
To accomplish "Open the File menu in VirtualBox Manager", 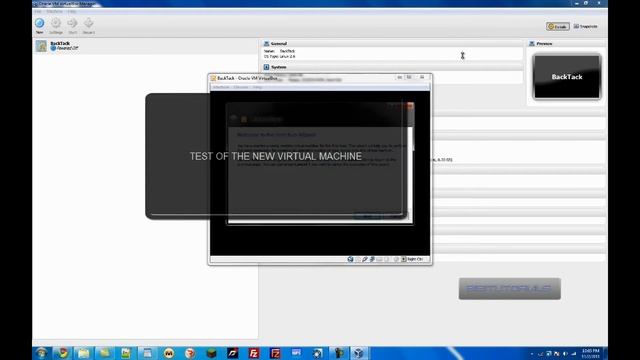I will 38,11.
